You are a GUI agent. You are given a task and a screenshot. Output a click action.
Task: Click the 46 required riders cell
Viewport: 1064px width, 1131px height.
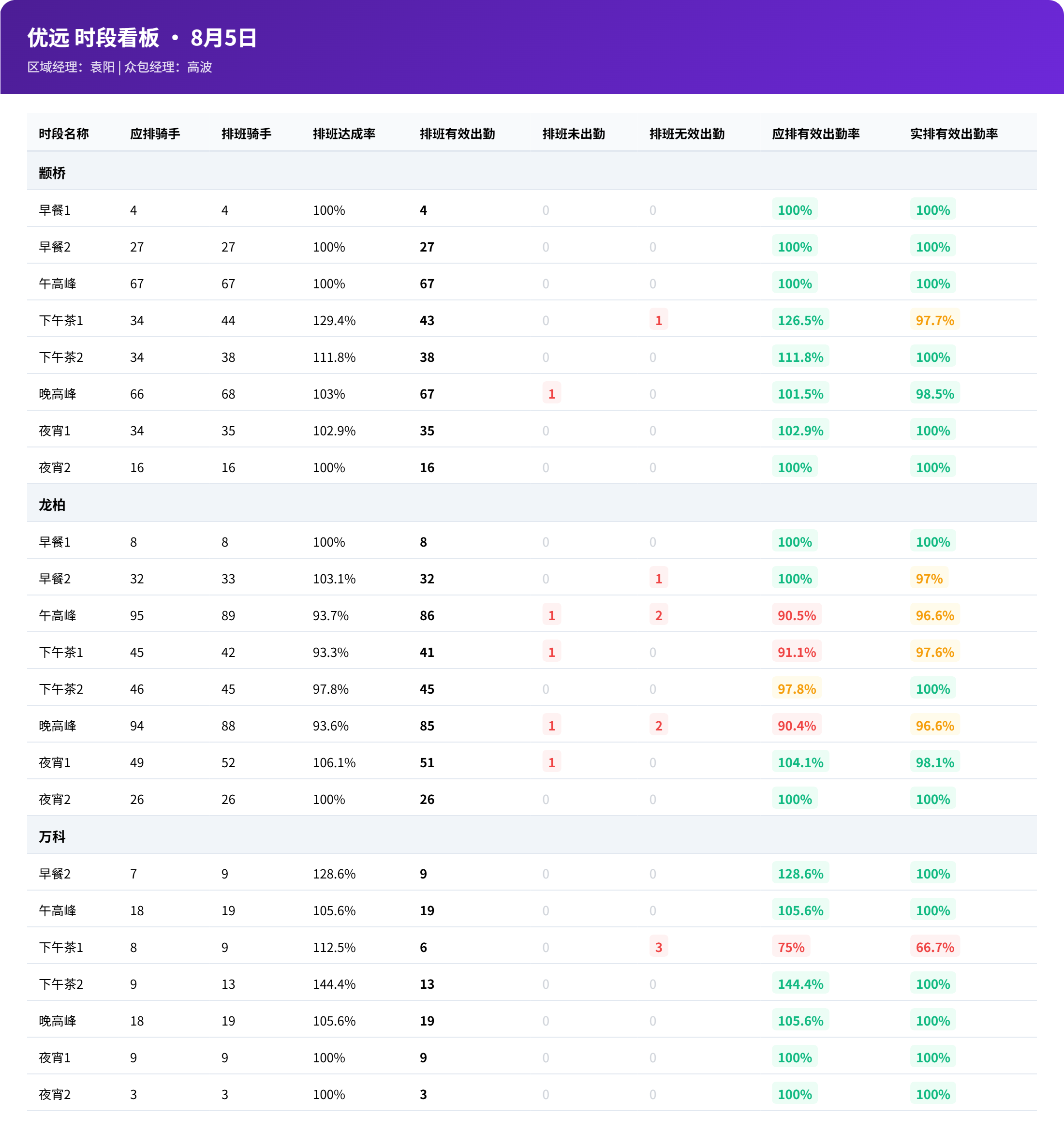pyautogui.click(x=137, y=689)
